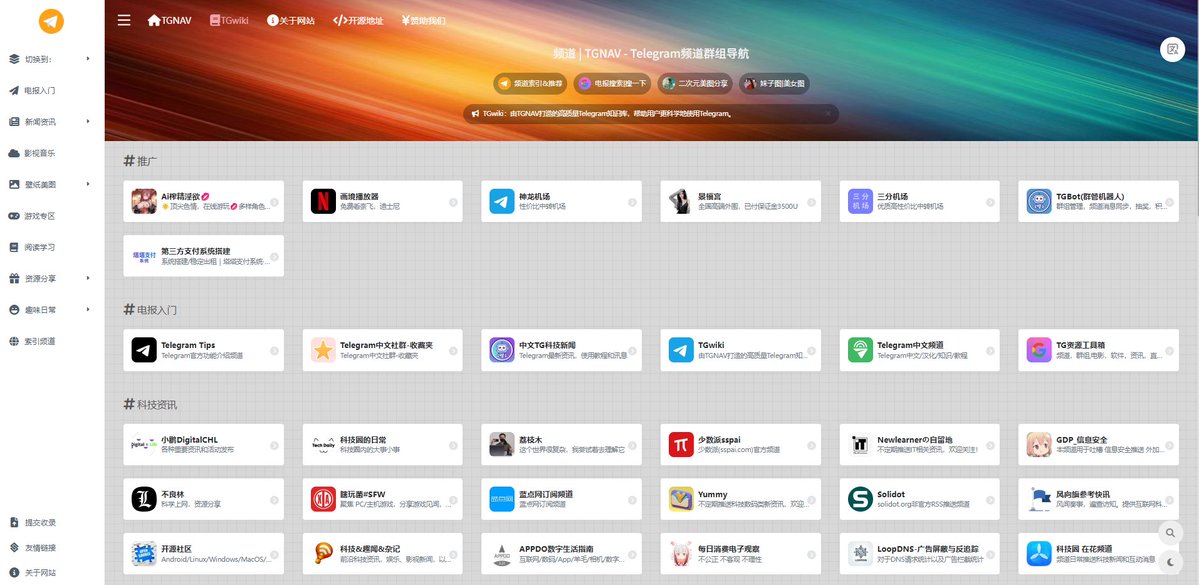Image resolution: width=1199 pixels, height=585 pixels.
Task: Open the 第三方支付系统搭建 card
Action: tap(203, 255)
